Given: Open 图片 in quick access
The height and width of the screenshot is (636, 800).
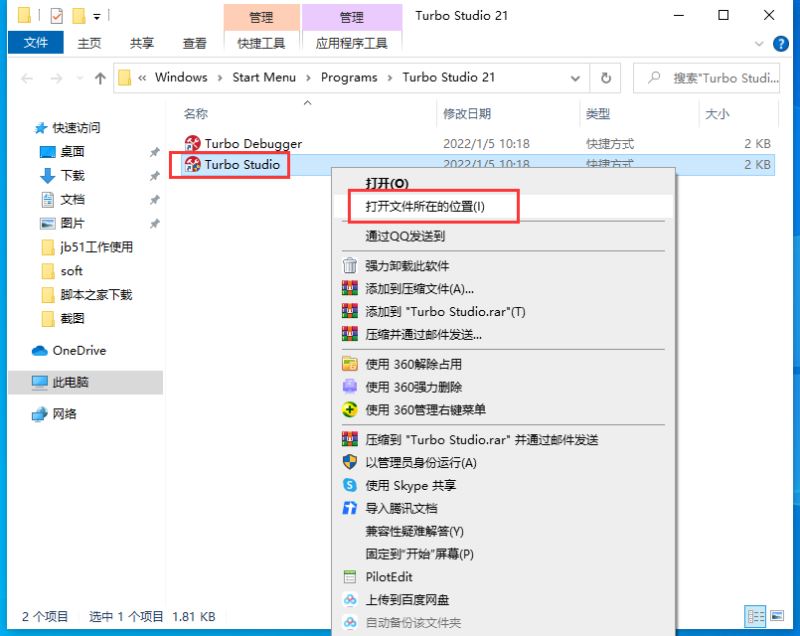Looking at the screenshot, I should point(62,223).
